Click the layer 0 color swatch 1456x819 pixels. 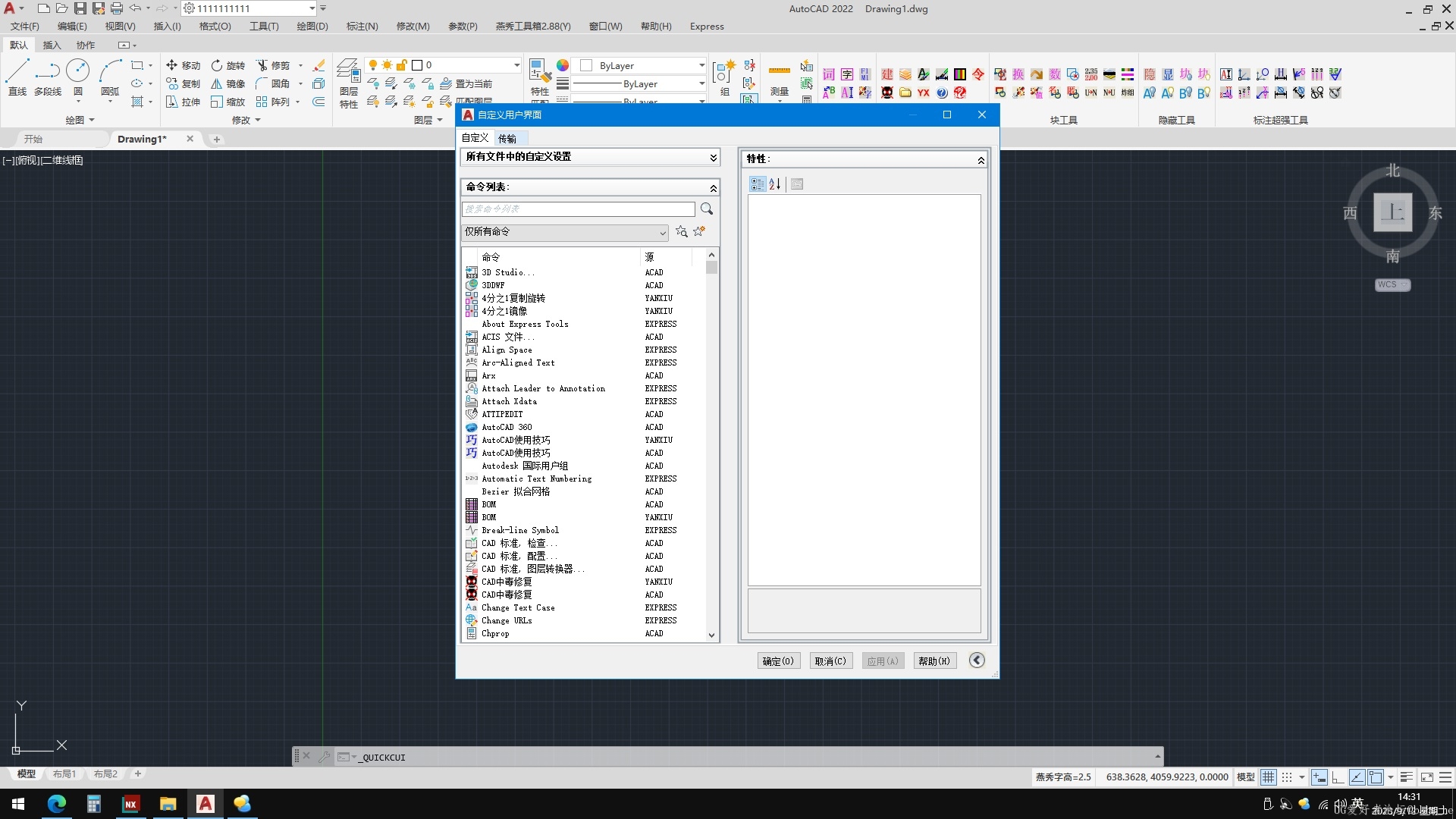[x=417, y=65]
